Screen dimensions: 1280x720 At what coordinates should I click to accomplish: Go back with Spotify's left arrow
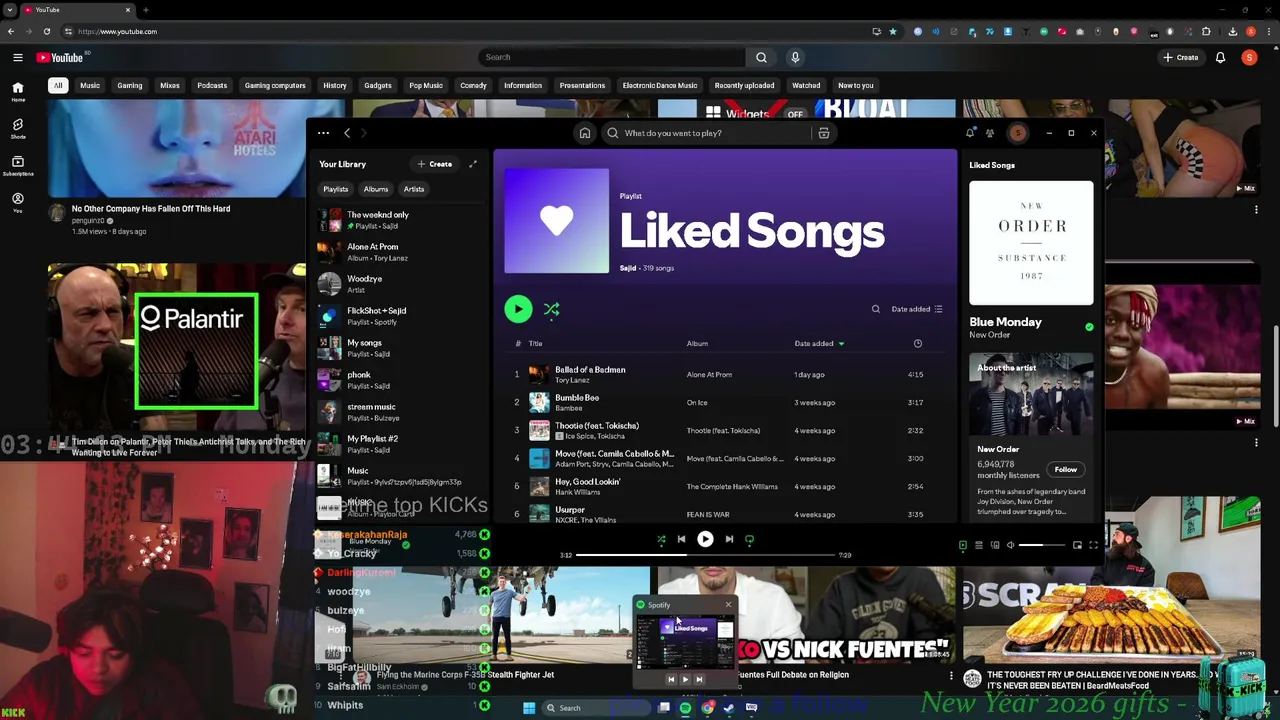347,133
